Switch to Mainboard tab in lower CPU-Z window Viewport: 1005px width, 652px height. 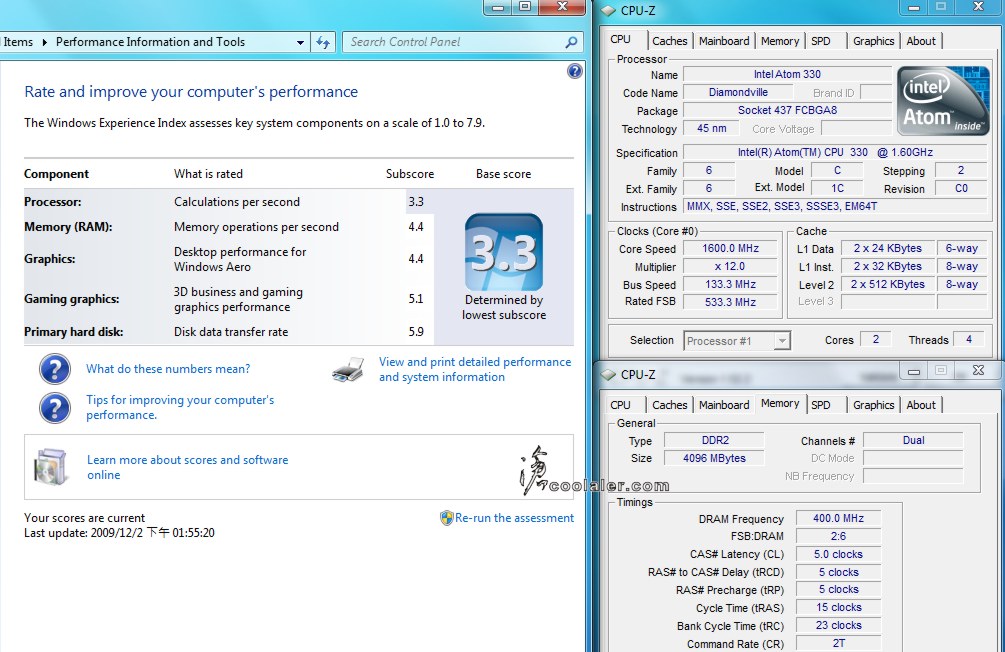(724, 405)
